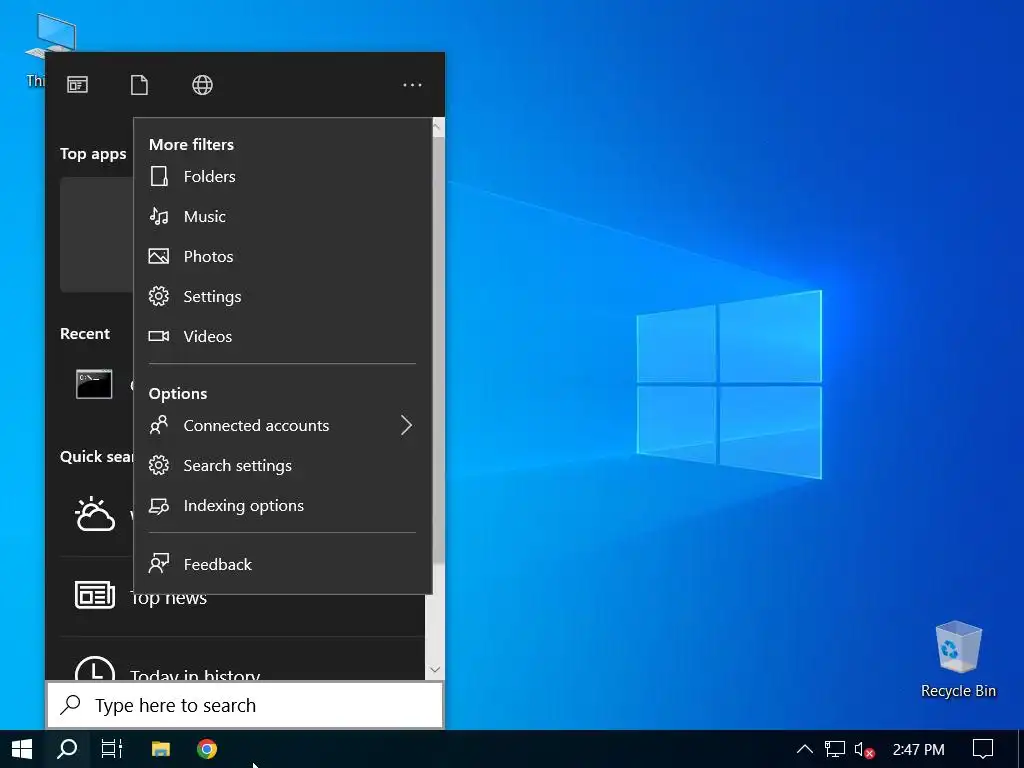Click the Search settings gear icon
1024x768 pixels.
click(159, 465)
